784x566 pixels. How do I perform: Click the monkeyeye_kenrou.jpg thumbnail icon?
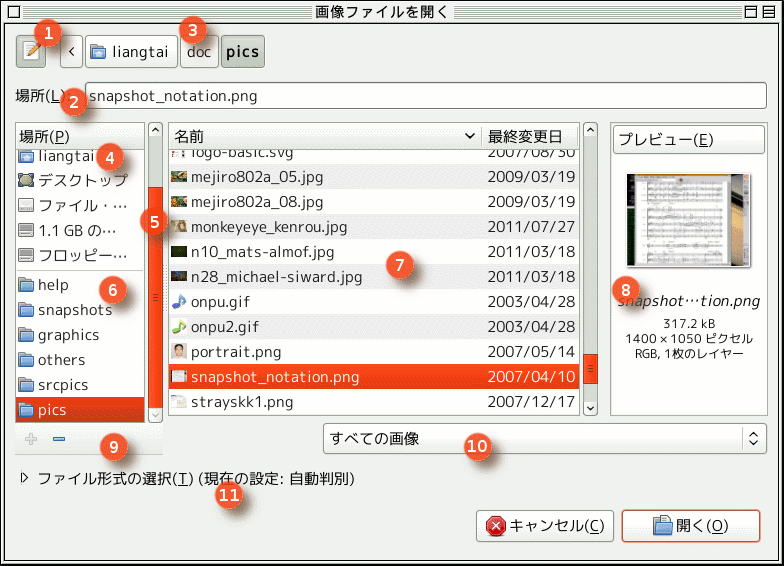(179, 226)
